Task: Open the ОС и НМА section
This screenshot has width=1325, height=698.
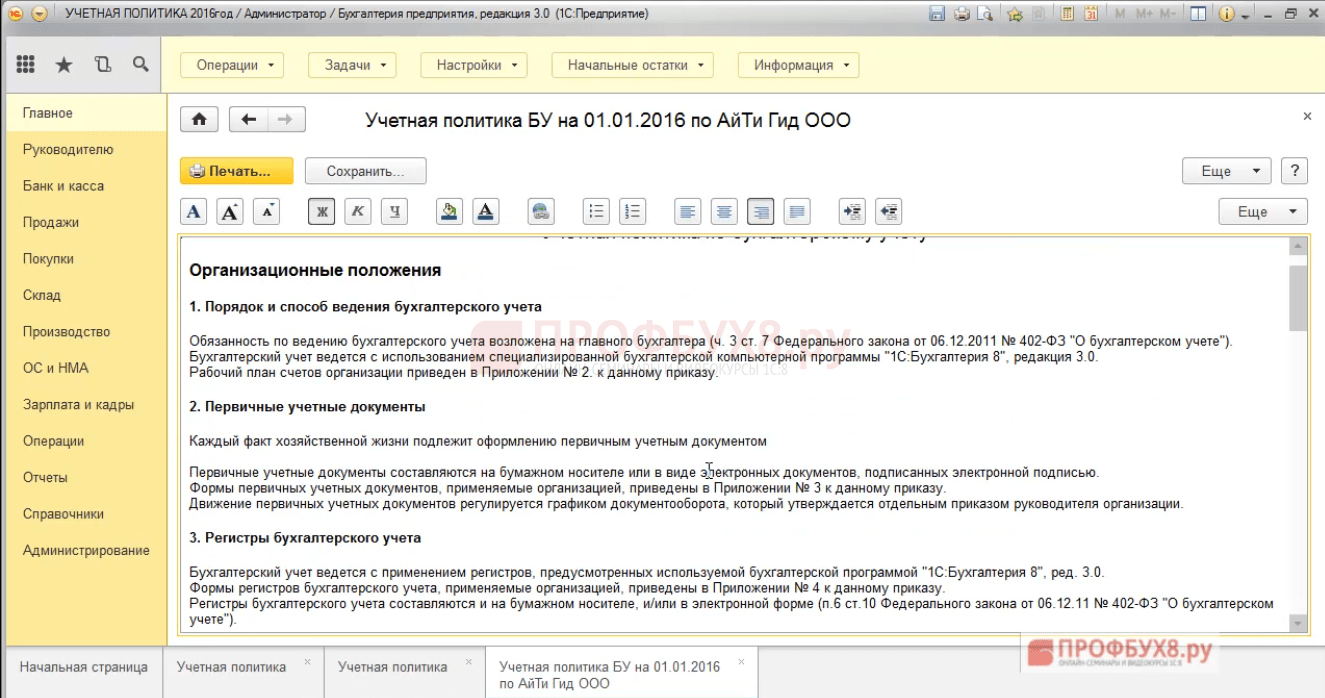Action: point(84,368)
